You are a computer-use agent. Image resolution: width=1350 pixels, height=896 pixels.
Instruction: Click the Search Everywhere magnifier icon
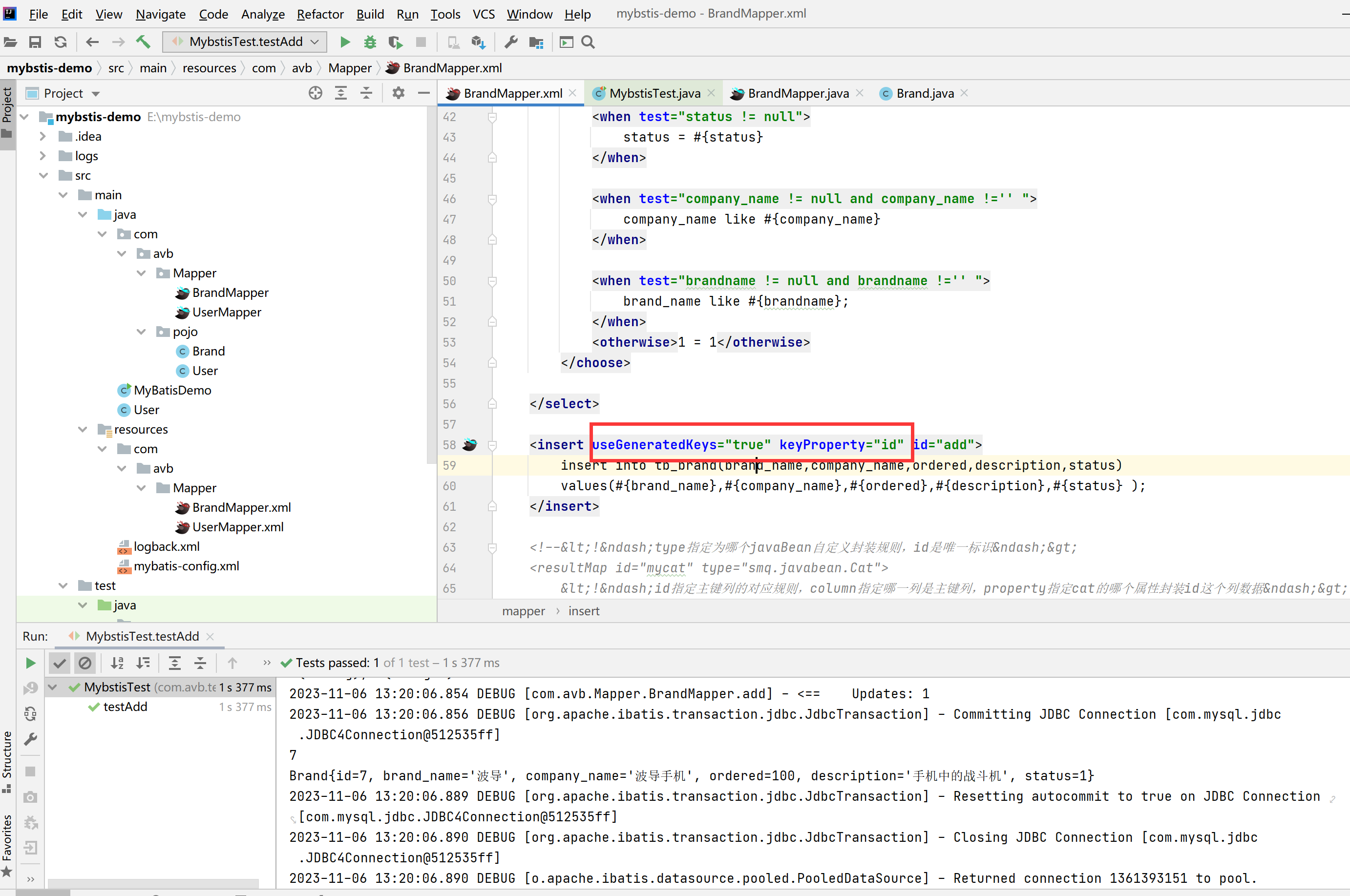(x=588, y=42)
